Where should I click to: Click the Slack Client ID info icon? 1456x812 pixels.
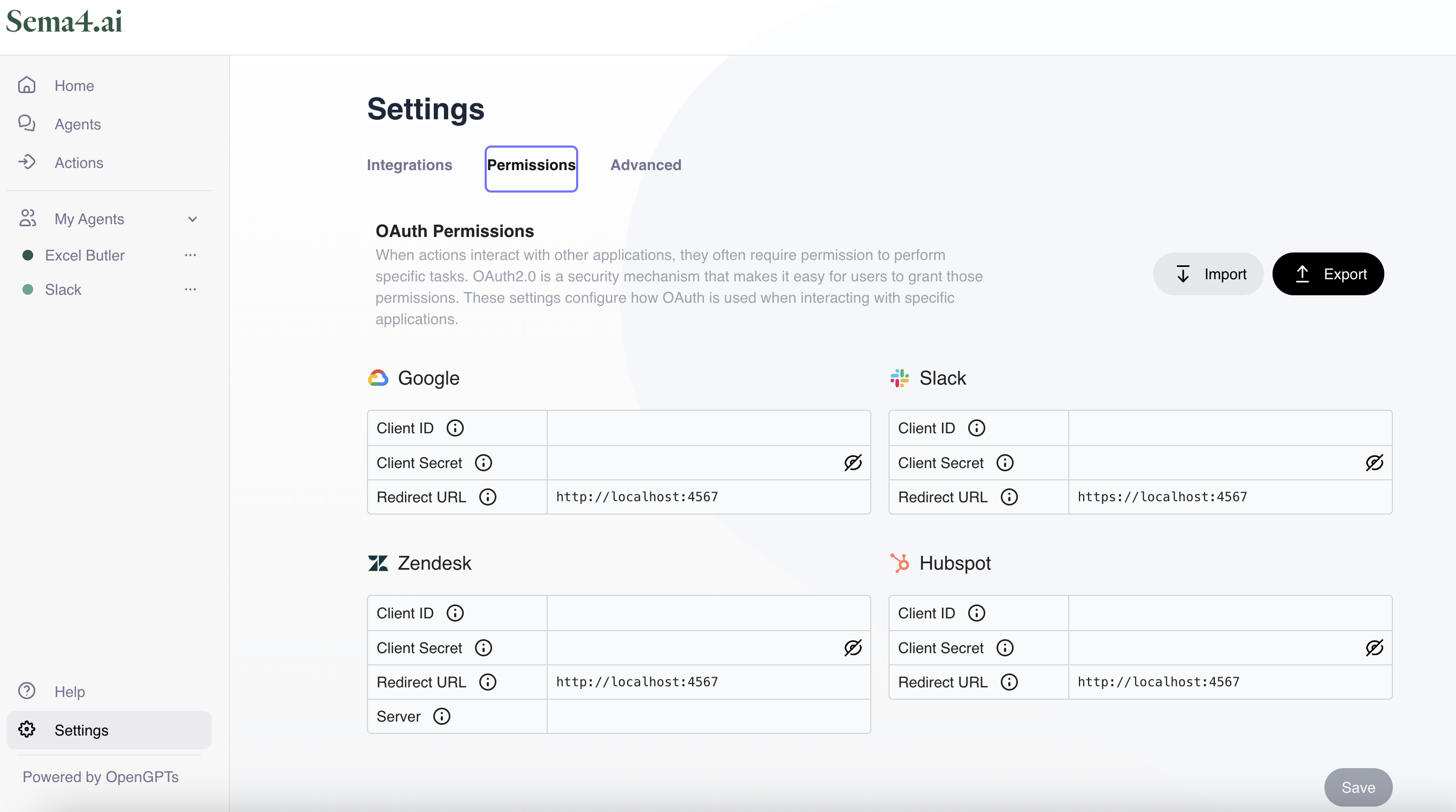pos(977,428)
